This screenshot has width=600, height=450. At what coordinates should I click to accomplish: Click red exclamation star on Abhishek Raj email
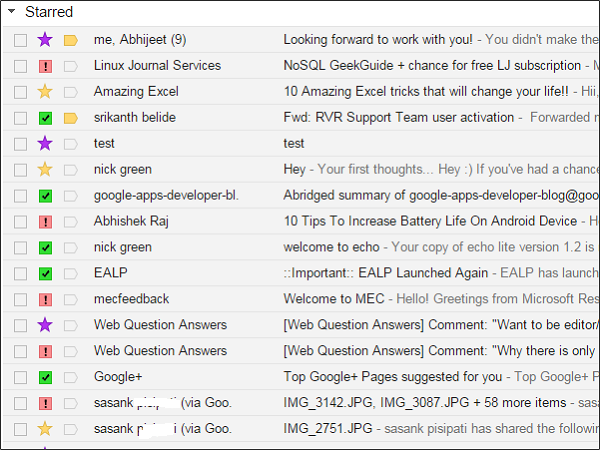[x=46, y=222]
